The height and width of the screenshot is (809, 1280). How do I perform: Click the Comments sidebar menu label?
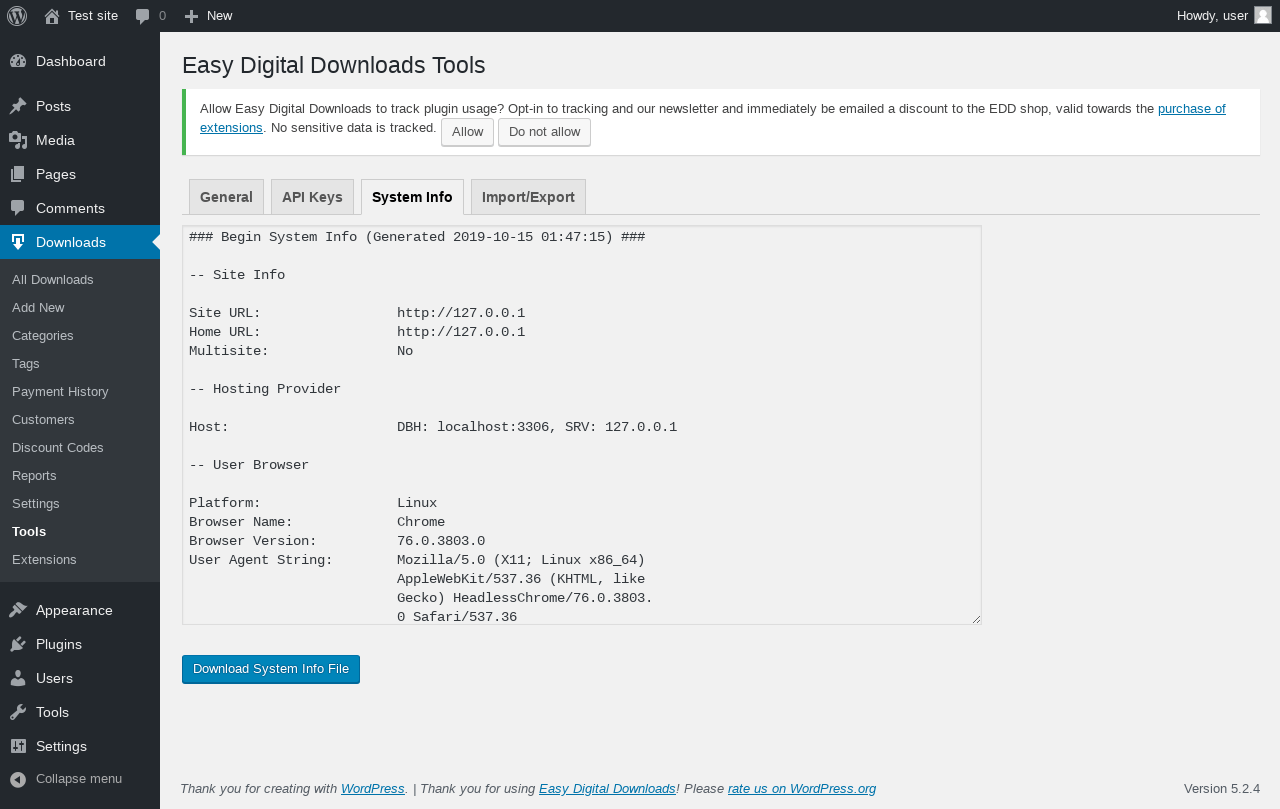pyautogui.click(x=70, y=208)
